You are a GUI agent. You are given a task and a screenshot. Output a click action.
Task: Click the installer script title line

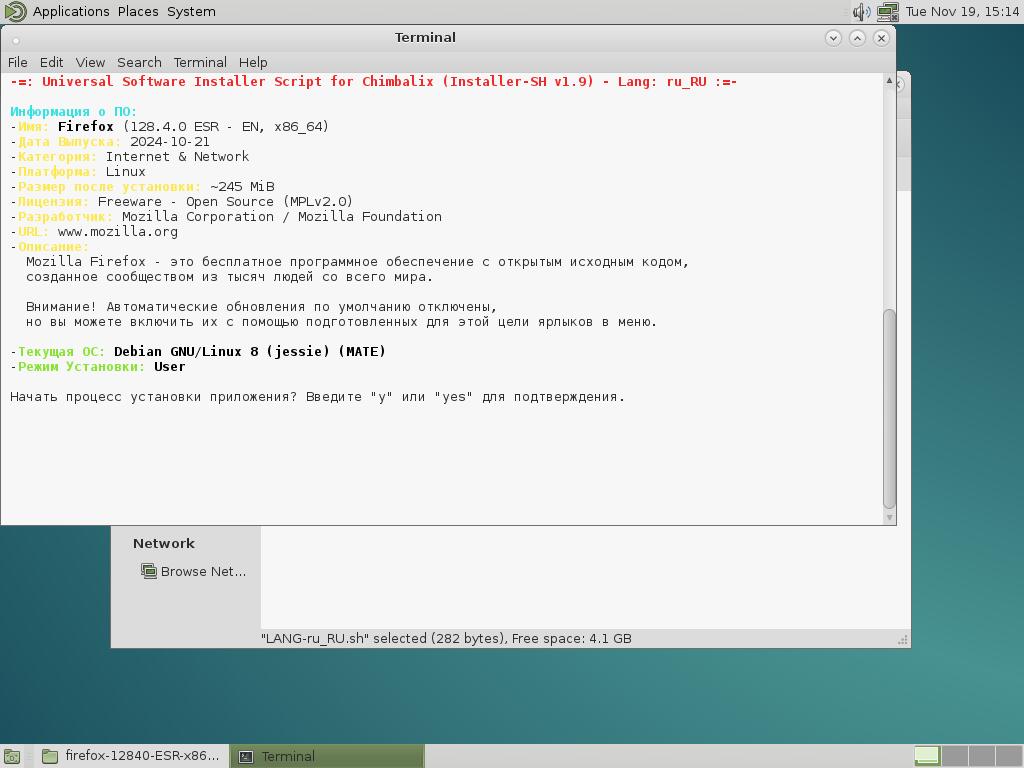374,82
